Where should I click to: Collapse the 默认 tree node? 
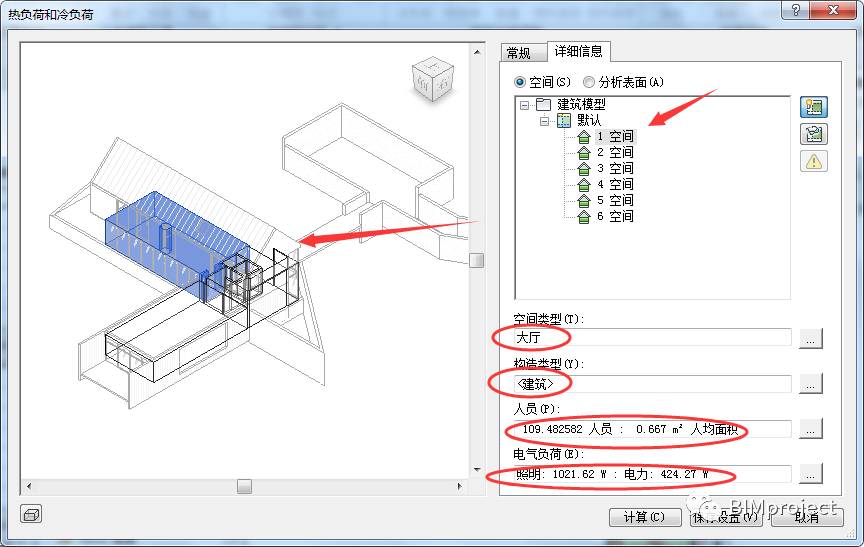click(x=544, y=121)
